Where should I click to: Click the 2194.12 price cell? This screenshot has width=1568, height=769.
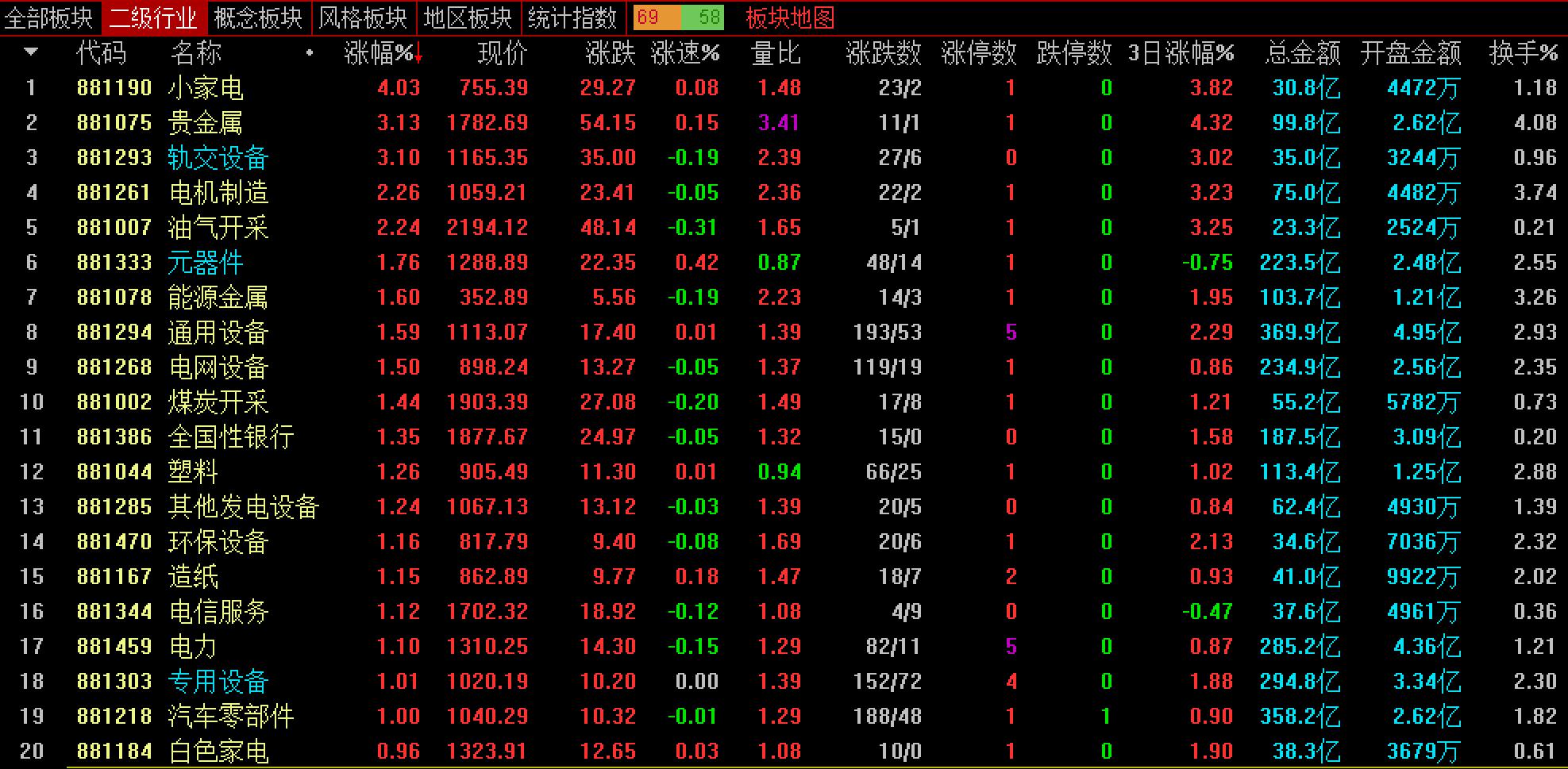[487, 227]
